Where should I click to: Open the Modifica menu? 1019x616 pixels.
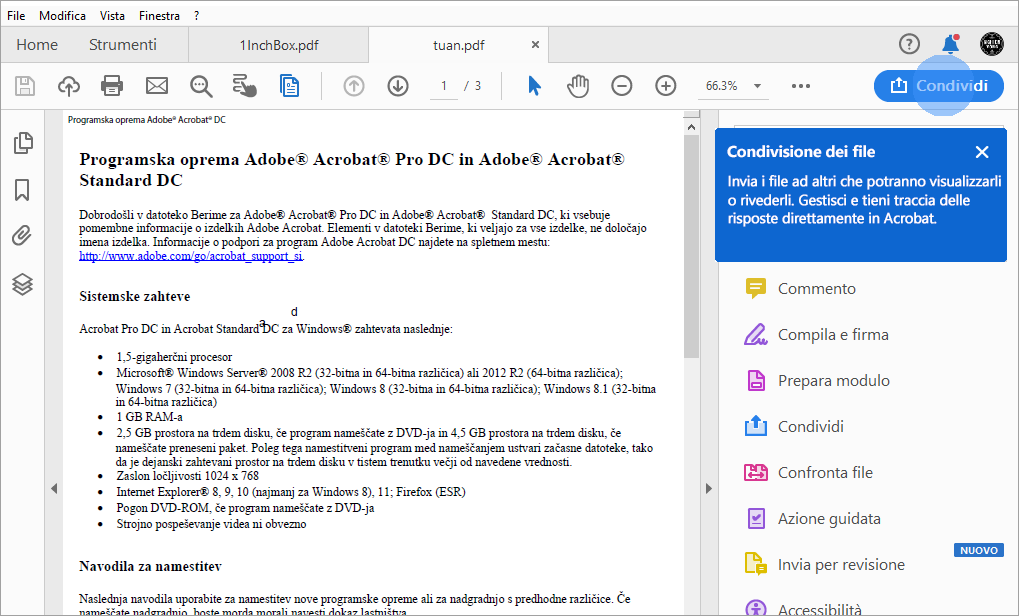[62, 15]
